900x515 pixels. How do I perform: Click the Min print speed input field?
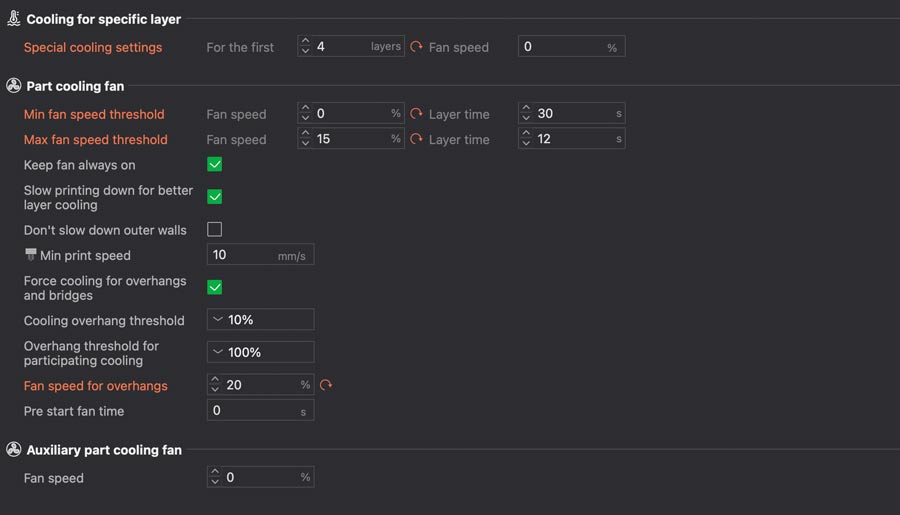[243, 255]
